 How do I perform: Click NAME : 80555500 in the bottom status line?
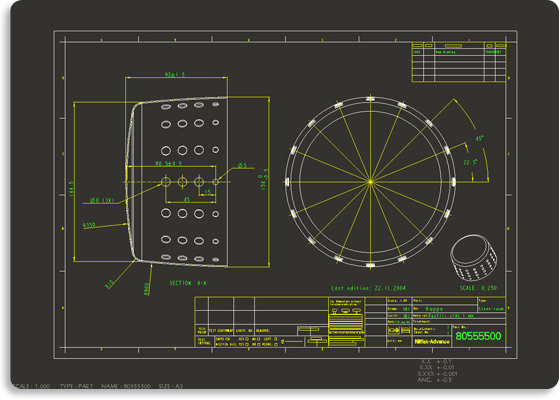pyautogui.click(x=126, y=386)
